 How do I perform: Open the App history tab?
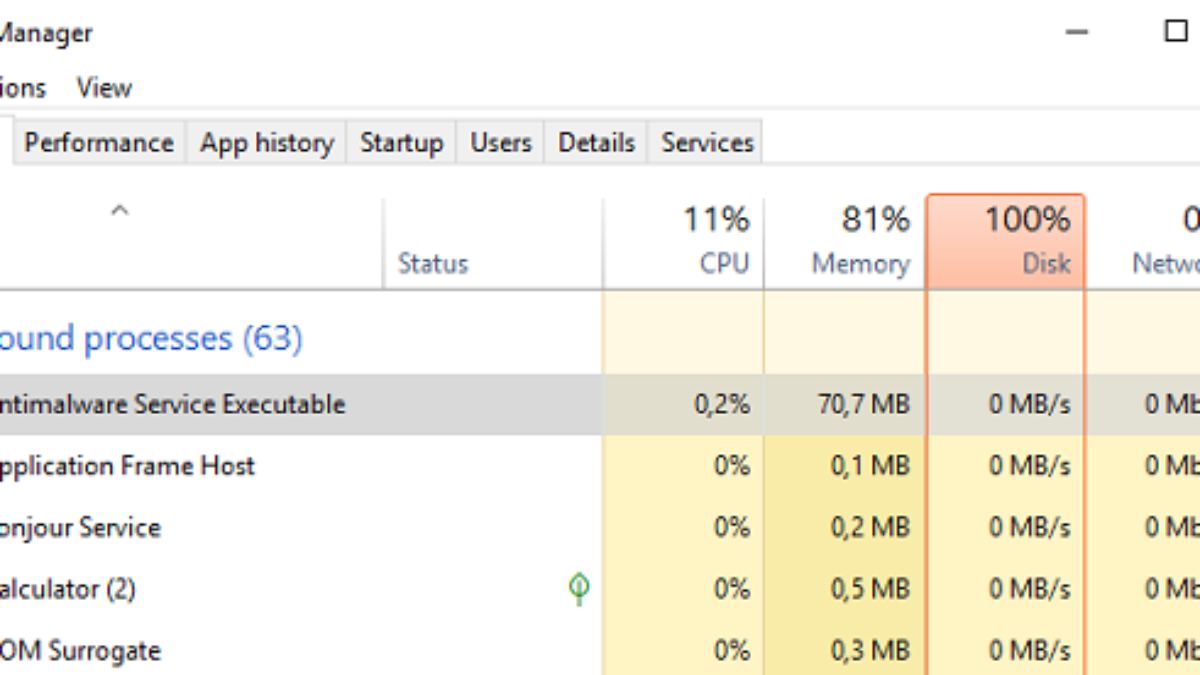pyautogui.click(x=266, y=143)
